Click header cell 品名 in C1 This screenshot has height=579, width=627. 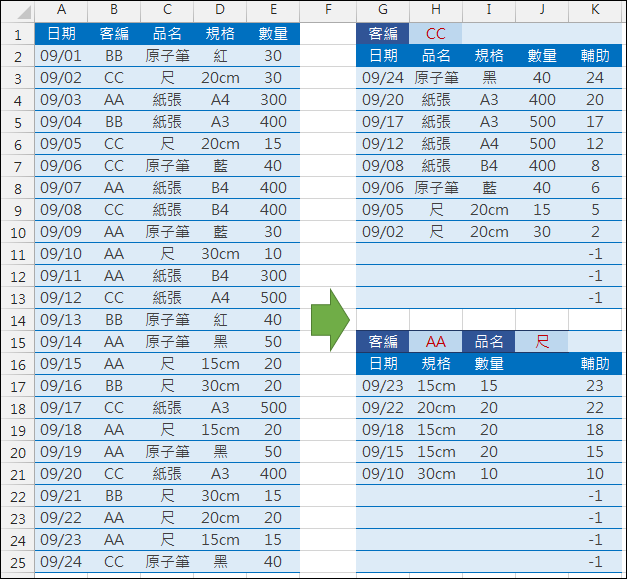point(167,34)
